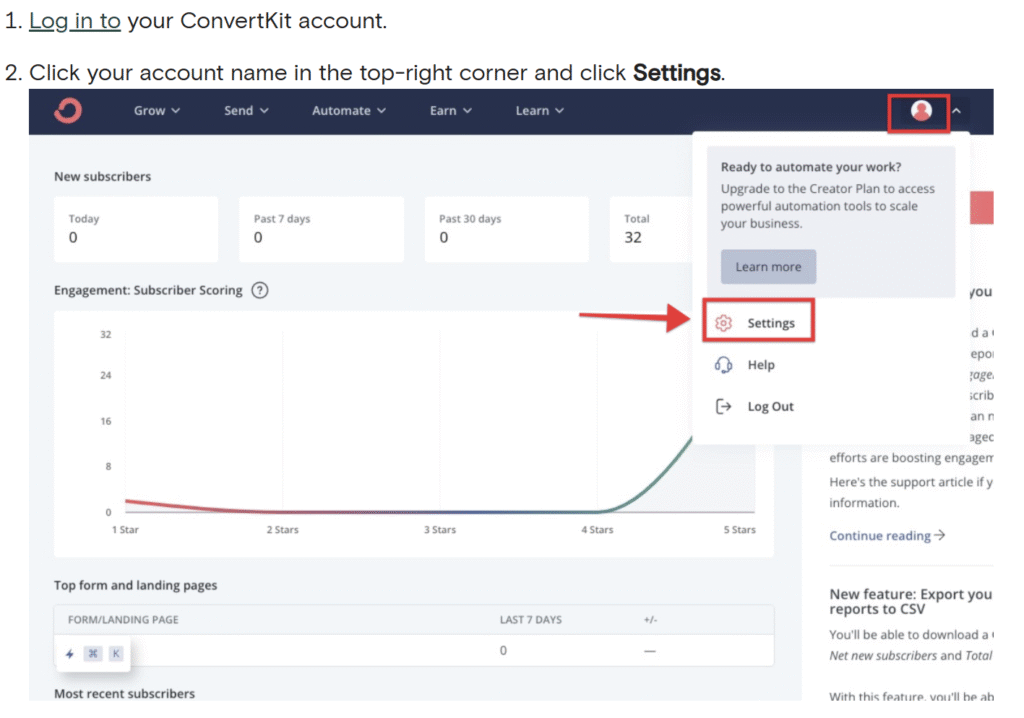The image size is (1024, 718).
Task: Click the '1 Star' axis label
Action: click(x=125, y=530)
